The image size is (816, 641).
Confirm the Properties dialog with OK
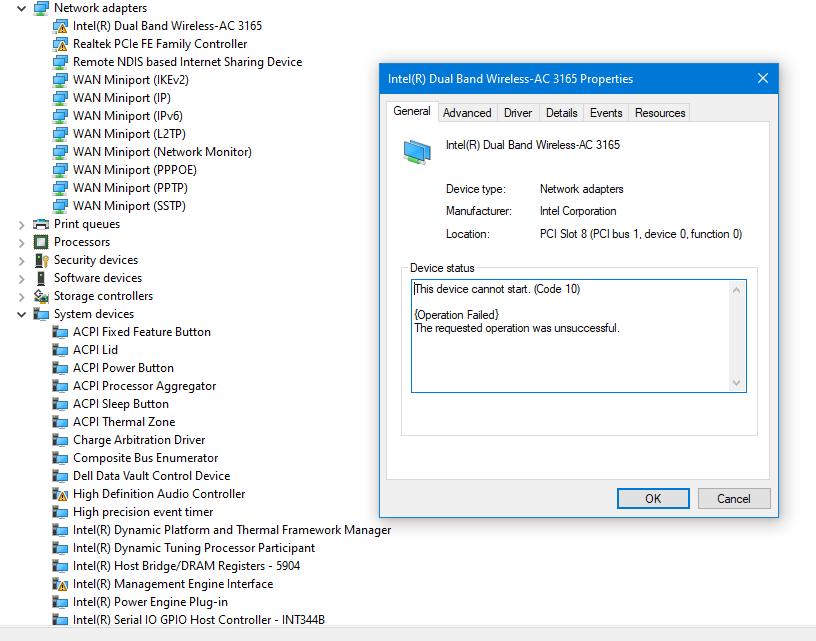[x=653, y=498]
